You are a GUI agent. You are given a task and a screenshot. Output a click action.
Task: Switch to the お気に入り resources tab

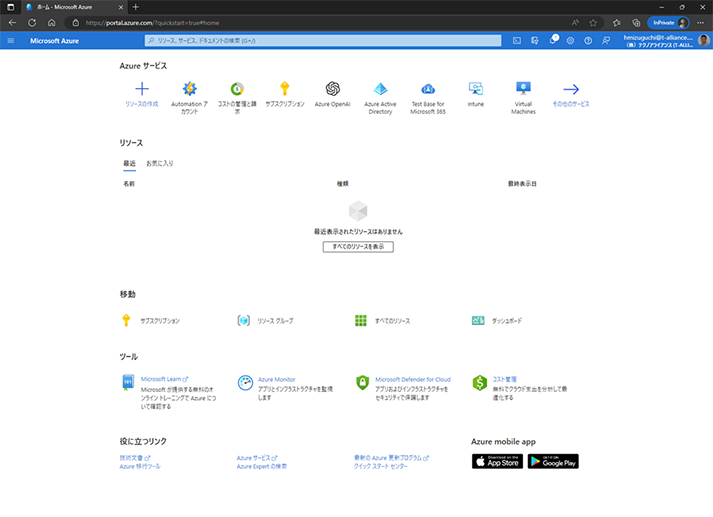(x=160, y=163)
